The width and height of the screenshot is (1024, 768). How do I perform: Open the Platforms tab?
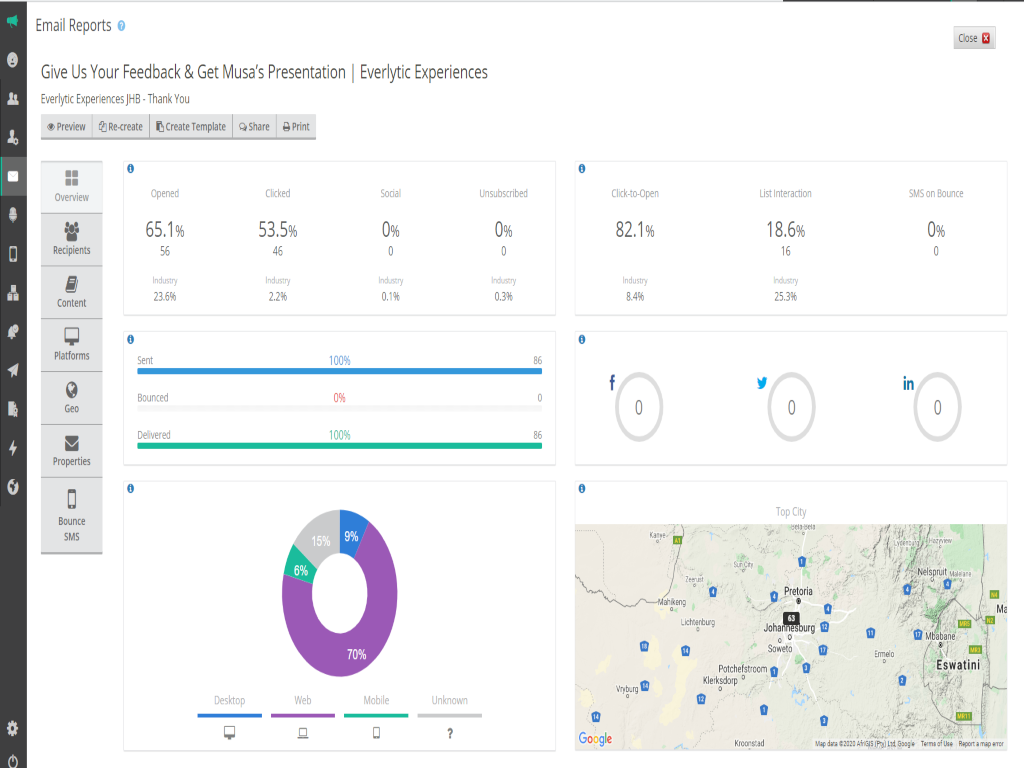tap(72, 345)
